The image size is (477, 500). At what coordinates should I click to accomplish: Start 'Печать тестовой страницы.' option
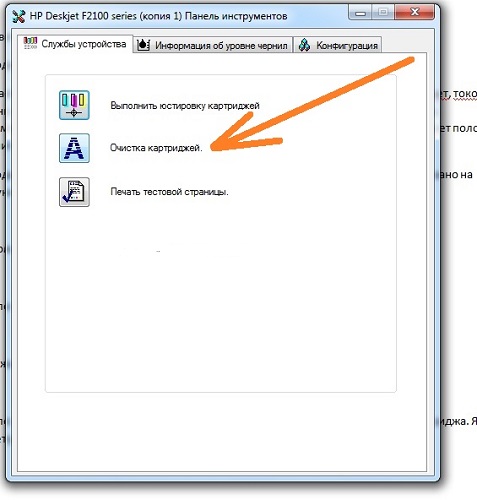169,192
